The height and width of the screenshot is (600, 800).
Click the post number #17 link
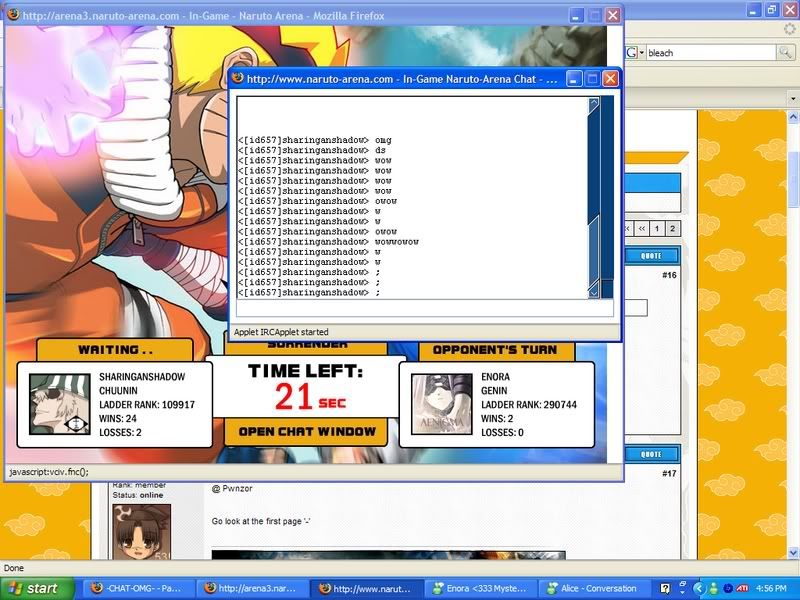click(x=669, y=473)
